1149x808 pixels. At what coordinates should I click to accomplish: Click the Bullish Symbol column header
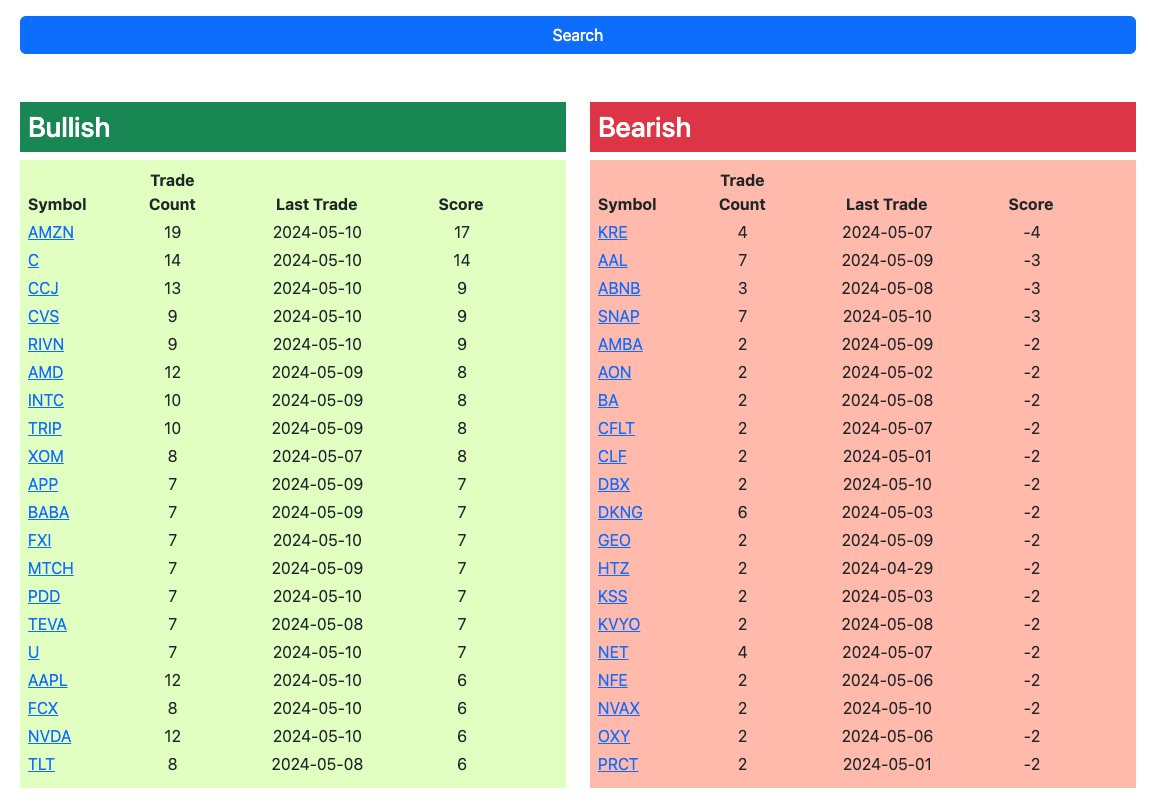point(57,204)
